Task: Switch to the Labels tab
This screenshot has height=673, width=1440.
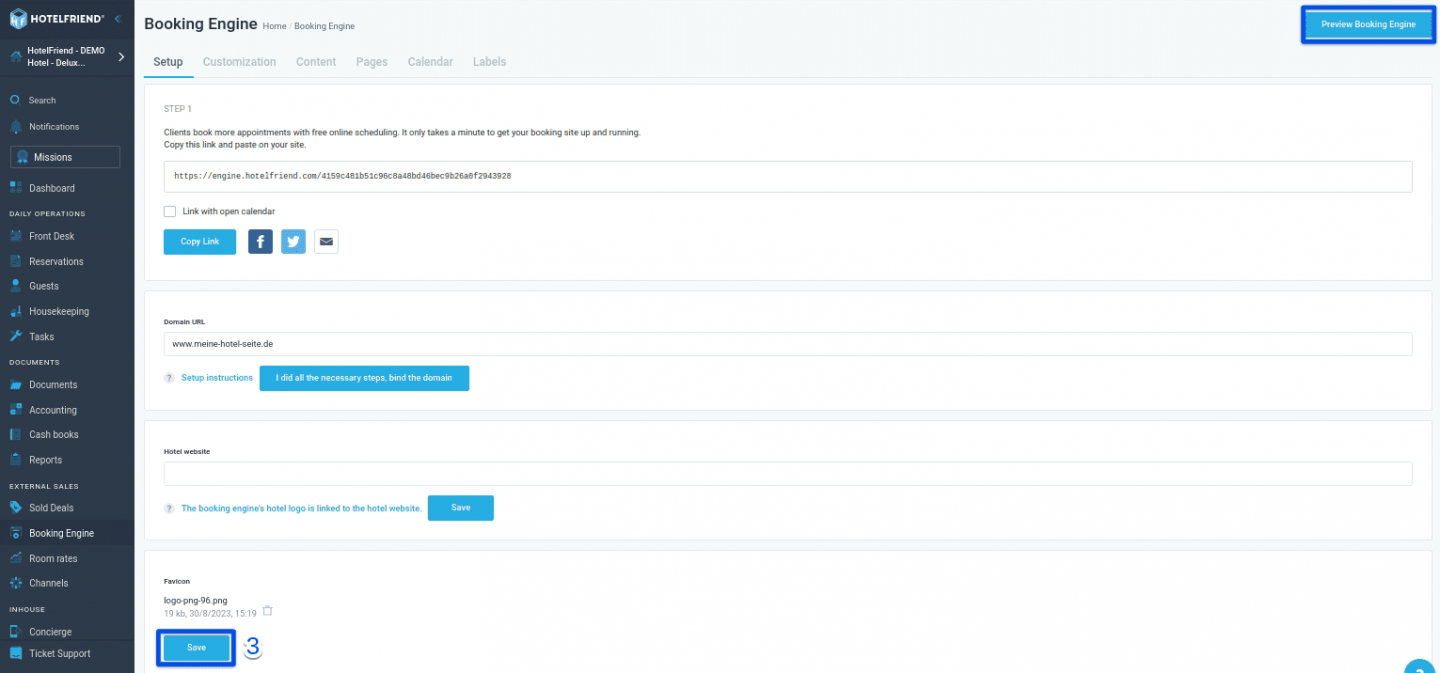Action: [489, 62]
